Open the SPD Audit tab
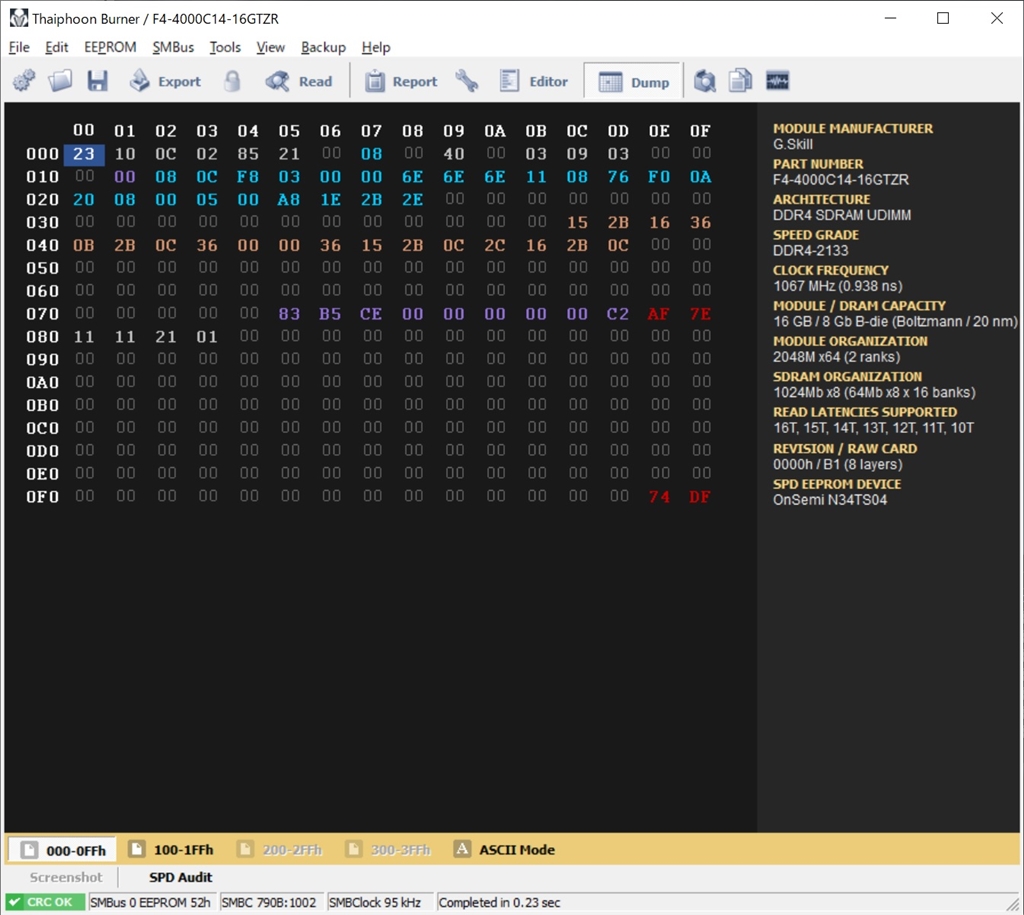Screen dimensions: 1024x915 (x=180, y=877)
